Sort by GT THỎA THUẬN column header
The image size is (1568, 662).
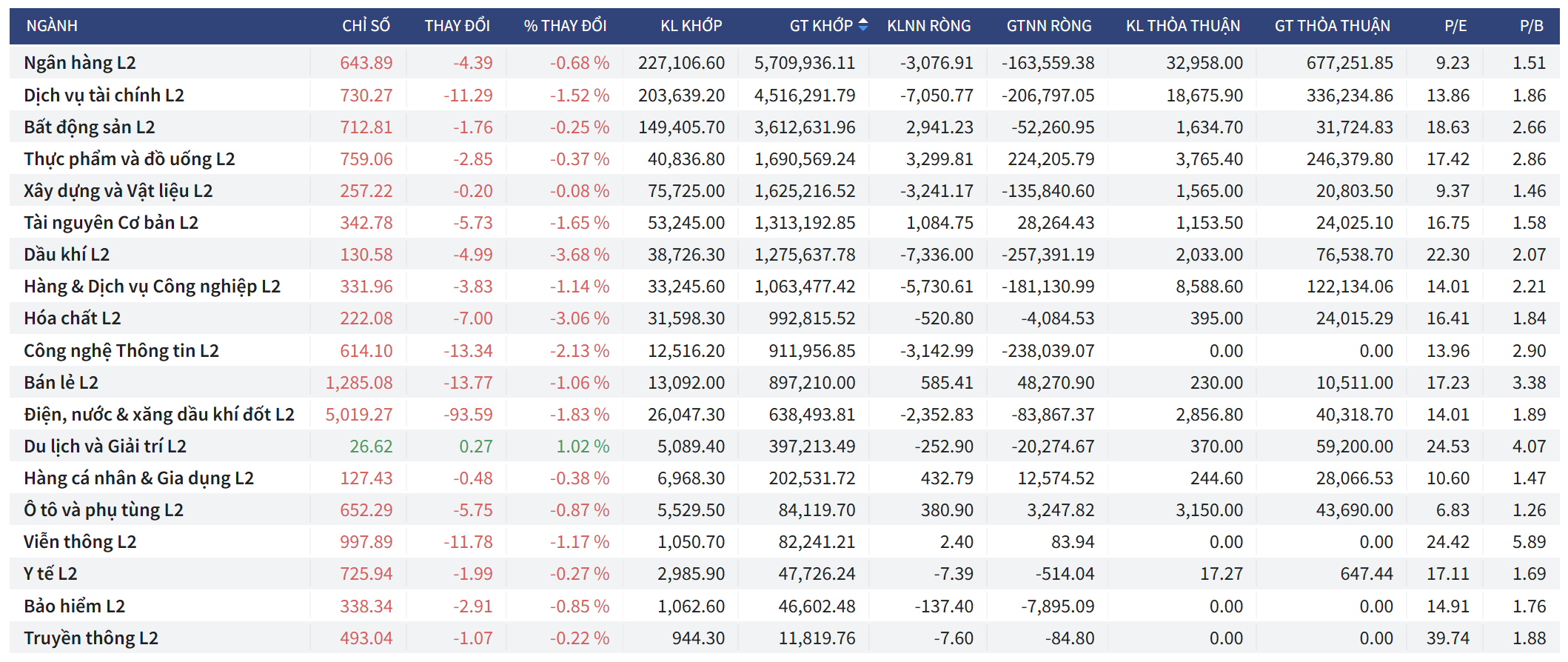click(1332, 26)
